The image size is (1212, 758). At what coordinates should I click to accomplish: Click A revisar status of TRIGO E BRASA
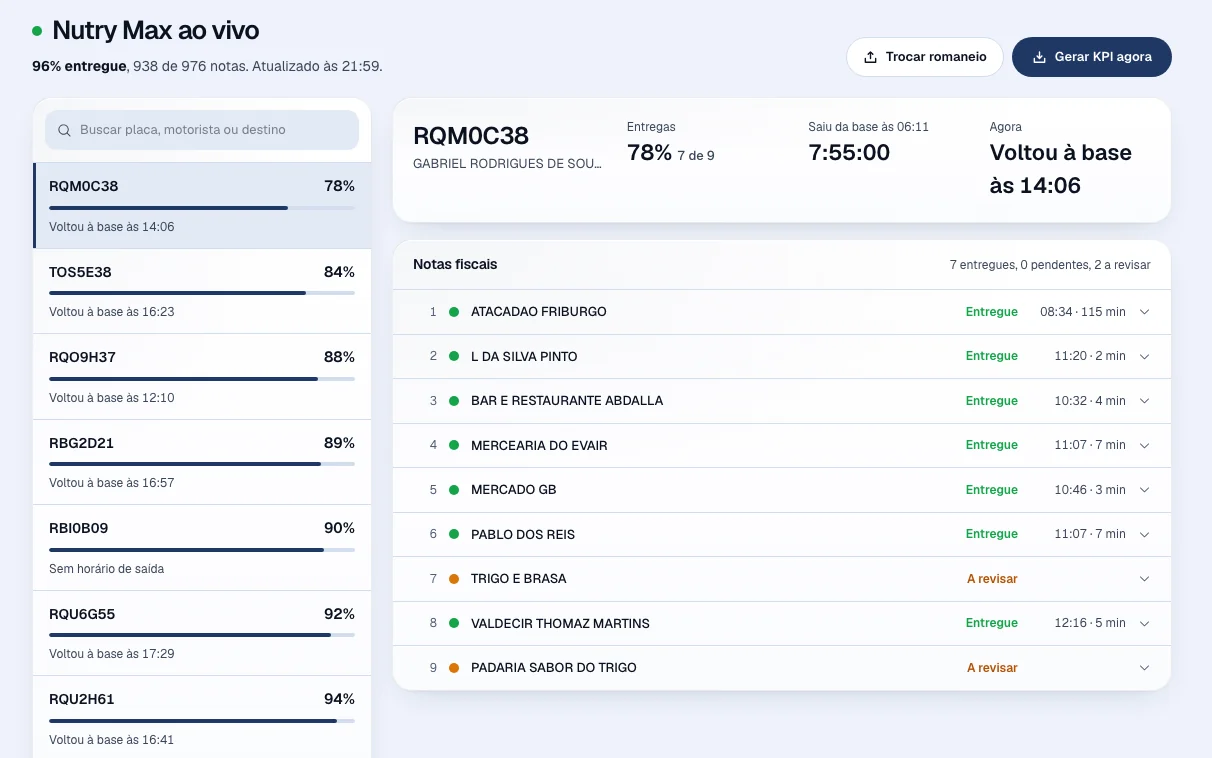click(992, 579)
